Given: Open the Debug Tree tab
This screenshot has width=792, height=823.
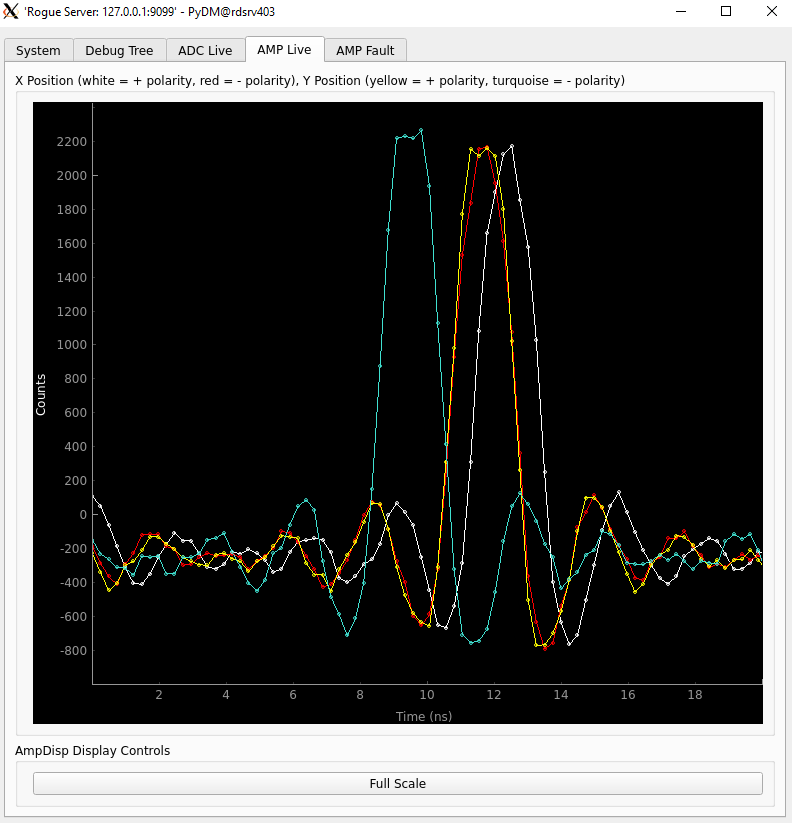Looking at the screenshot, I should click(119, 50).
